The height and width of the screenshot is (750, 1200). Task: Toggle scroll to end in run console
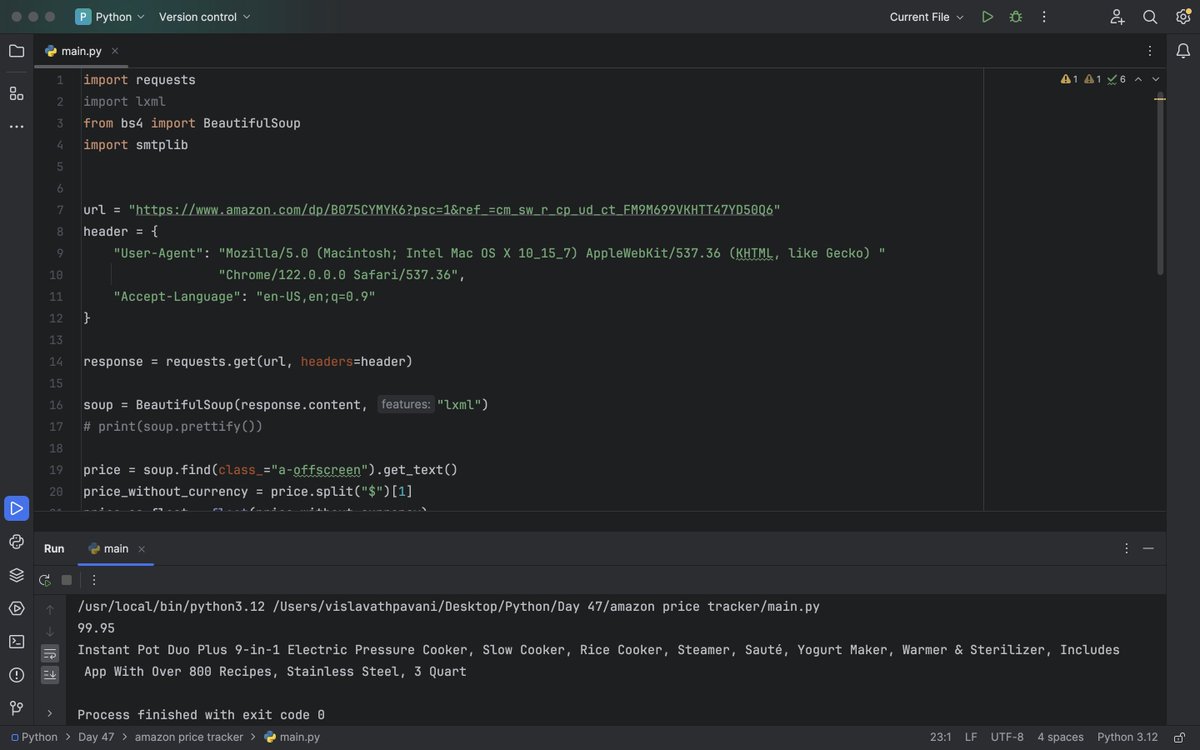click(50, 675)
